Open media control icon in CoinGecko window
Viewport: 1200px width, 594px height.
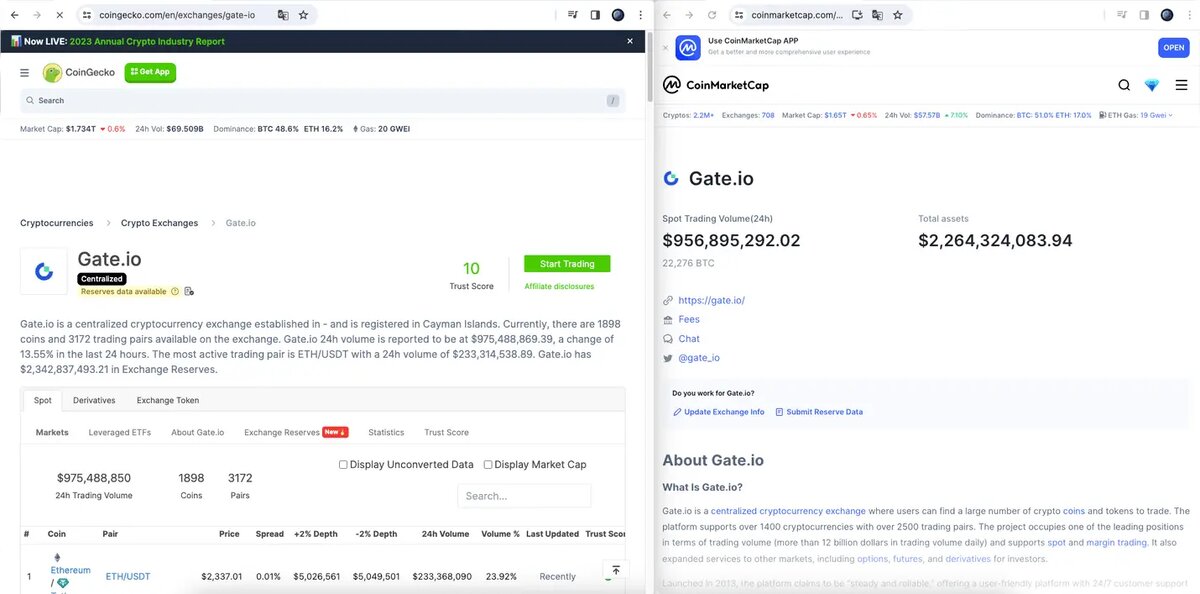(573, 15)
